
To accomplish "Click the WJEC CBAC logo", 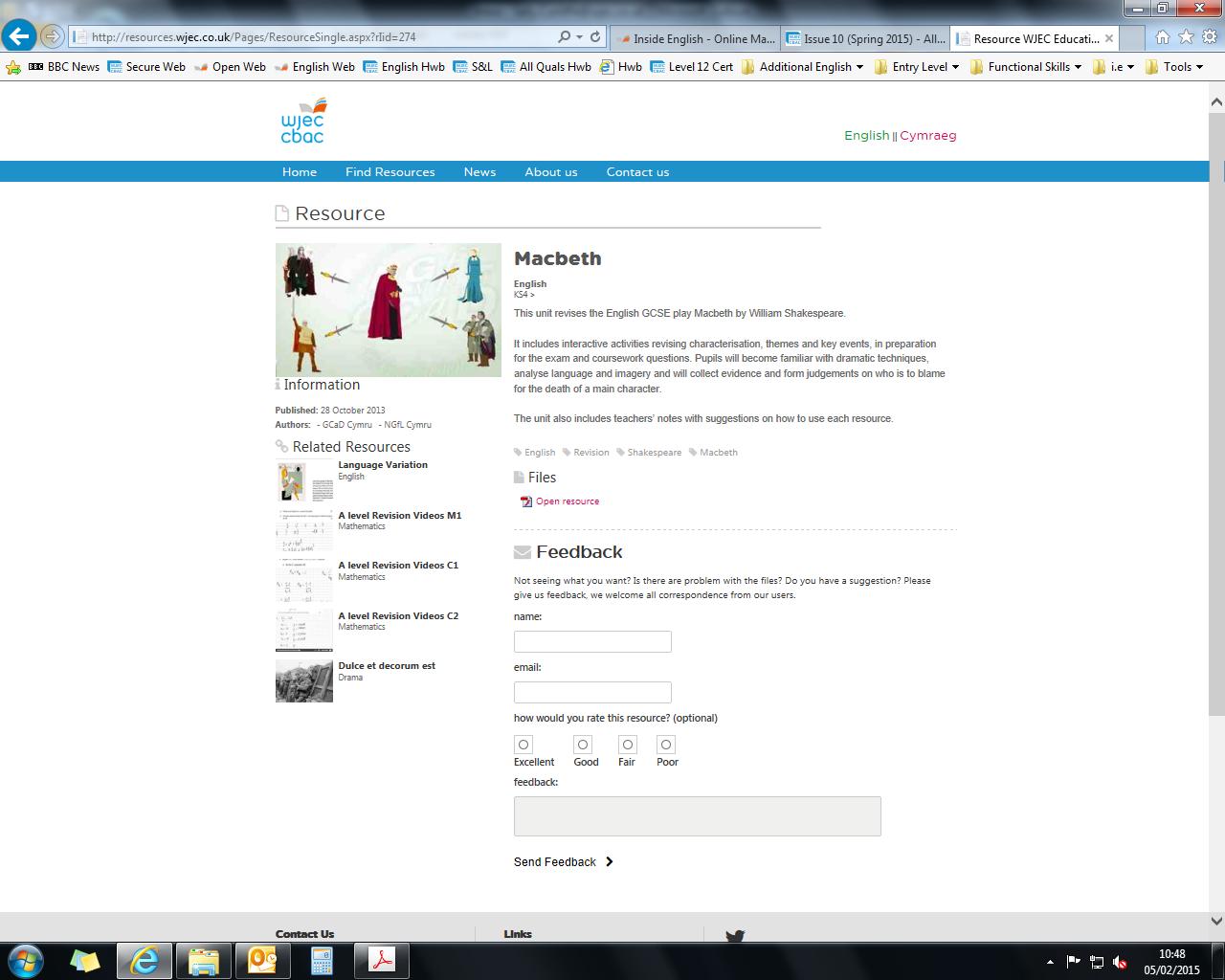I will coord(302,121).
